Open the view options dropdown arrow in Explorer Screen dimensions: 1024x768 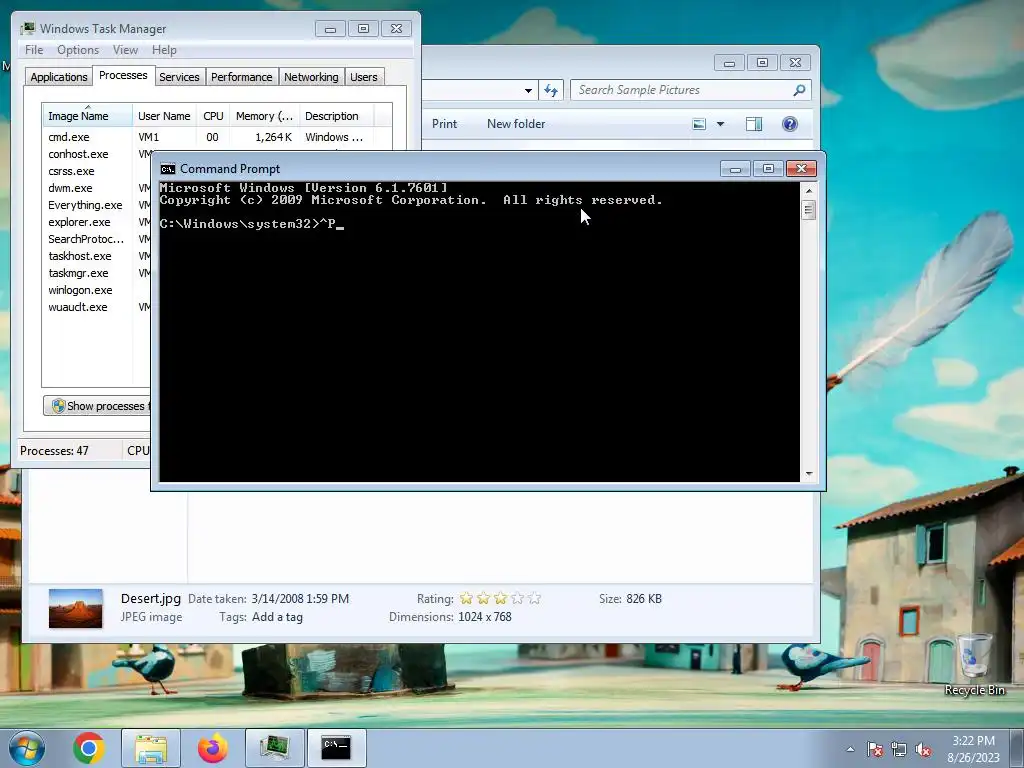pos(720,124)
